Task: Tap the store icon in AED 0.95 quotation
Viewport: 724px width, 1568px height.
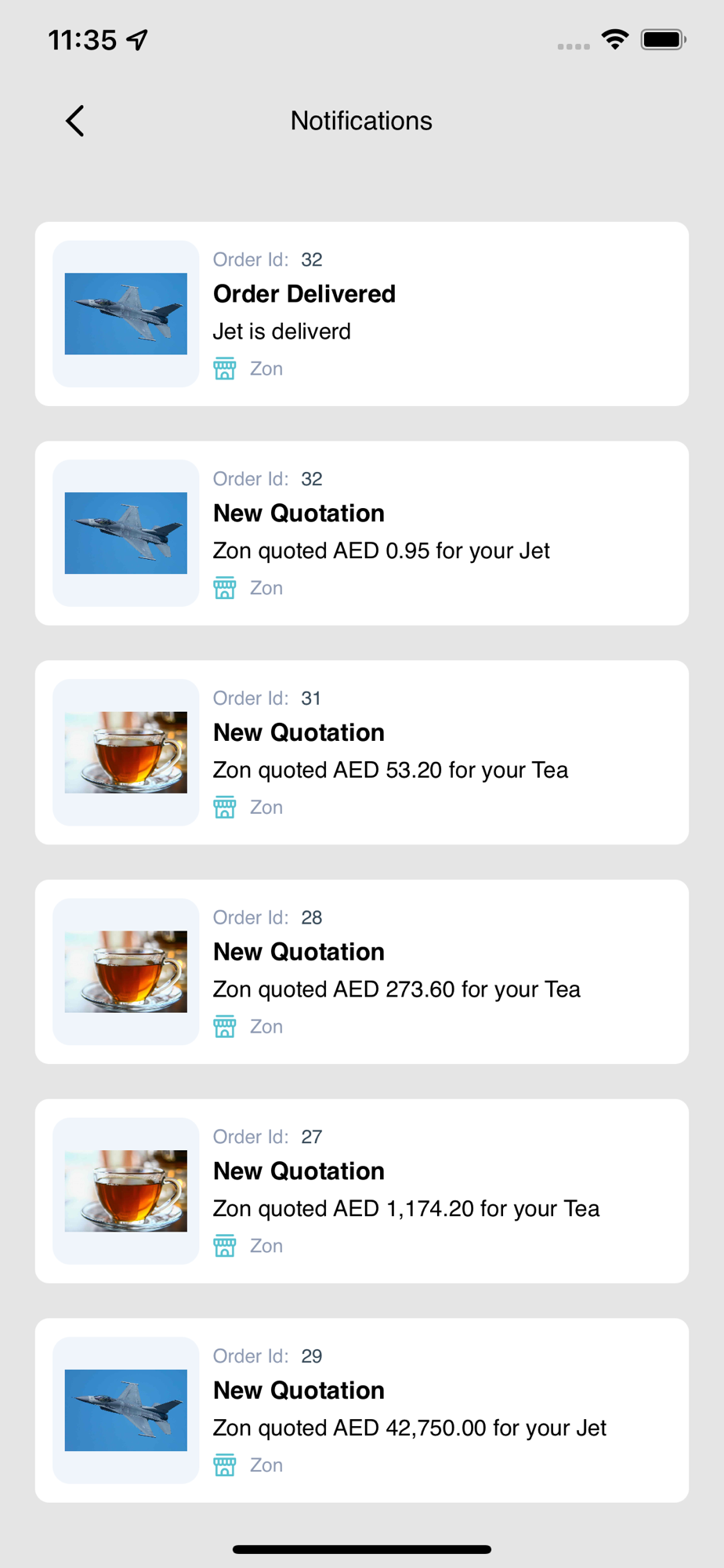Action: [x=225, y=588]
